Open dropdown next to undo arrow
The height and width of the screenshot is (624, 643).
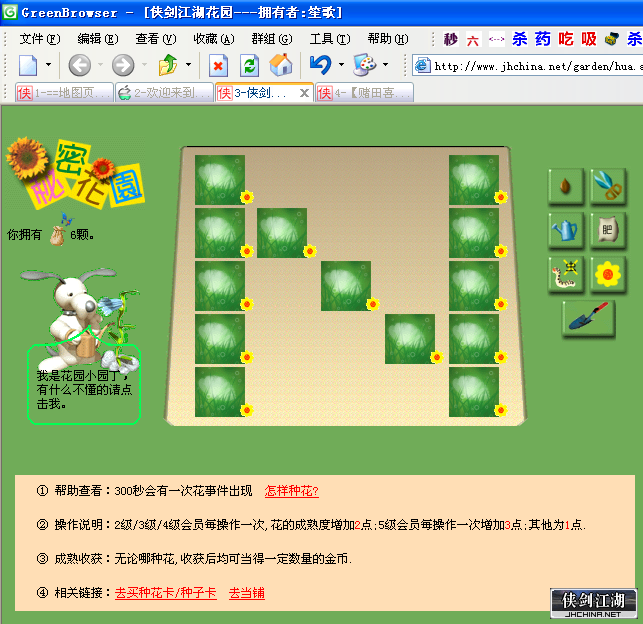pos(341,65)
